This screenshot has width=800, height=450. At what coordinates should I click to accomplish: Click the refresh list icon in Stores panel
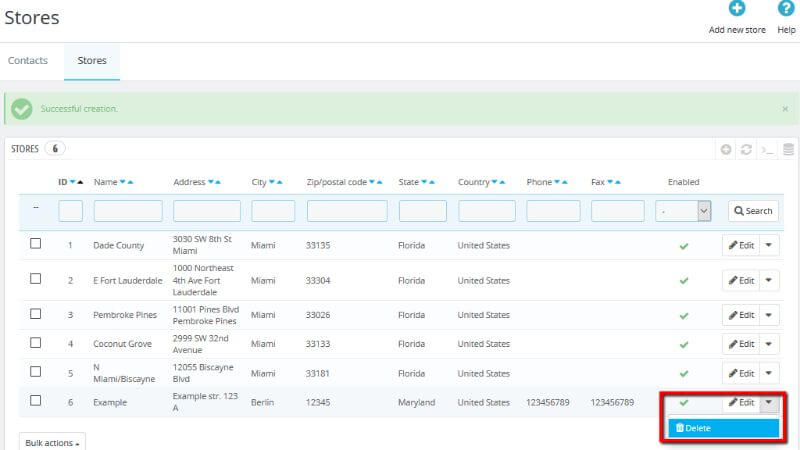[x=746, y=150]
